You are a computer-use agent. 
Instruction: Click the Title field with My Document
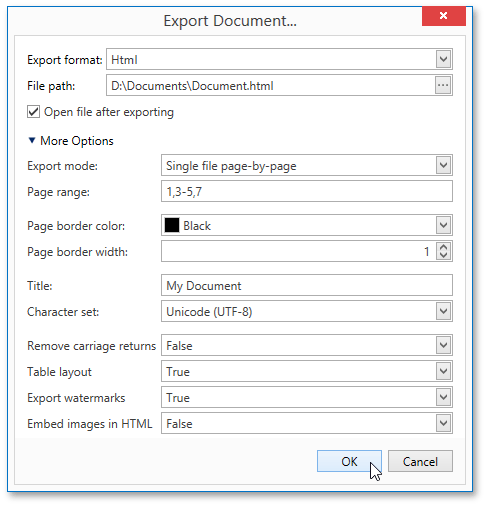coord(307,285)
